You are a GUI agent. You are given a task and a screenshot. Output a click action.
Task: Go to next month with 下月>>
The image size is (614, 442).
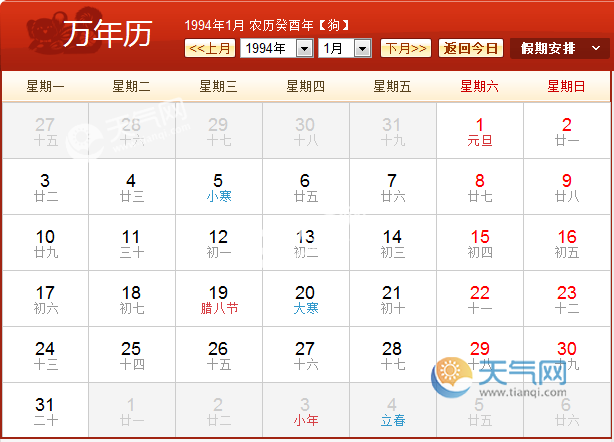tap(406, 48)
